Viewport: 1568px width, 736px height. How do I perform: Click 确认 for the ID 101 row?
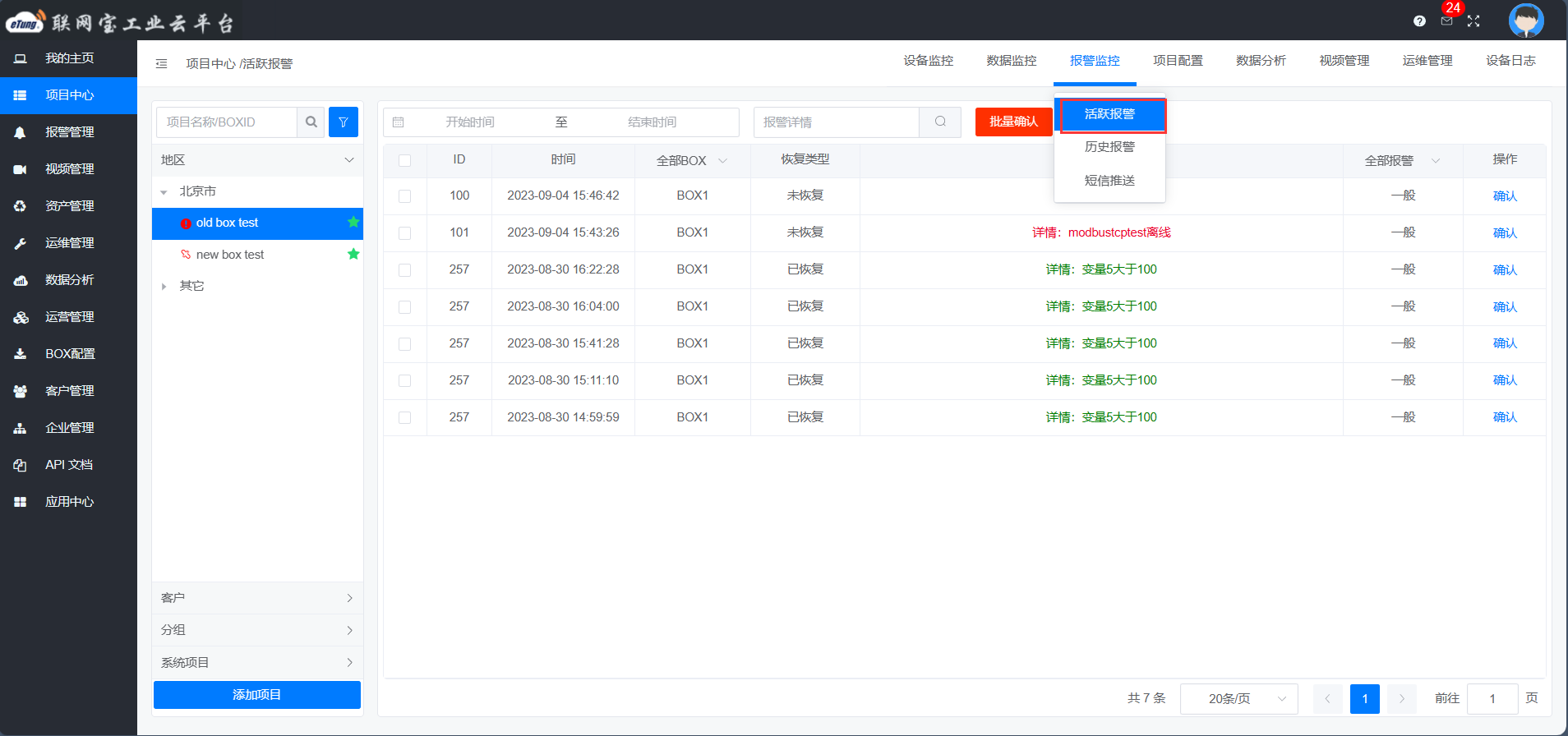[x=1505, y=233]
